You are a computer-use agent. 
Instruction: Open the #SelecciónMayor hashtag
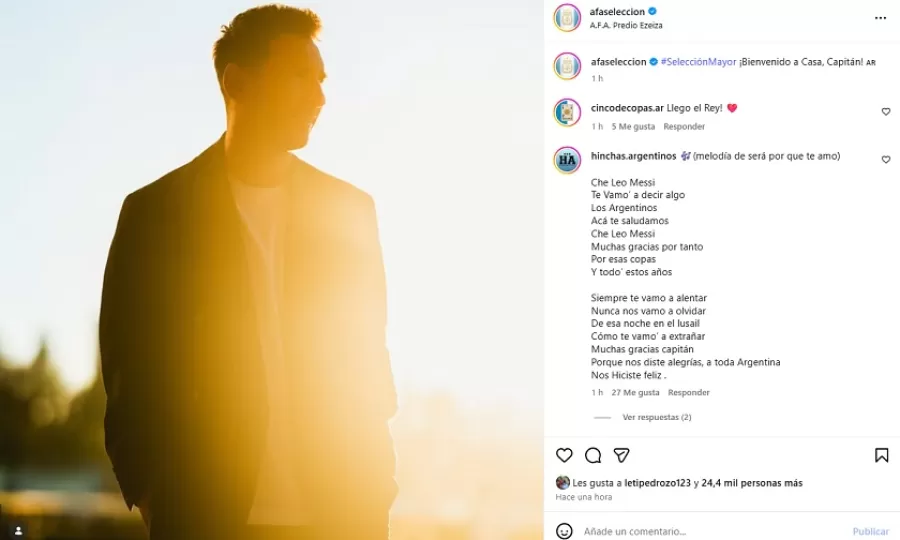tap(698, 62)
